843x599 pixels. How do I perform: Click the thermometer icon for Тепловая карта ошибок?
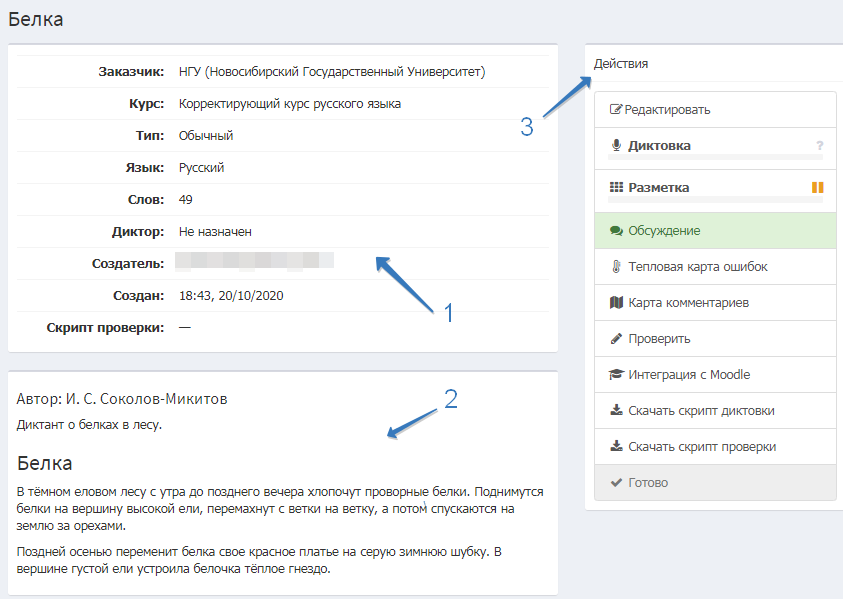(616, 267)
